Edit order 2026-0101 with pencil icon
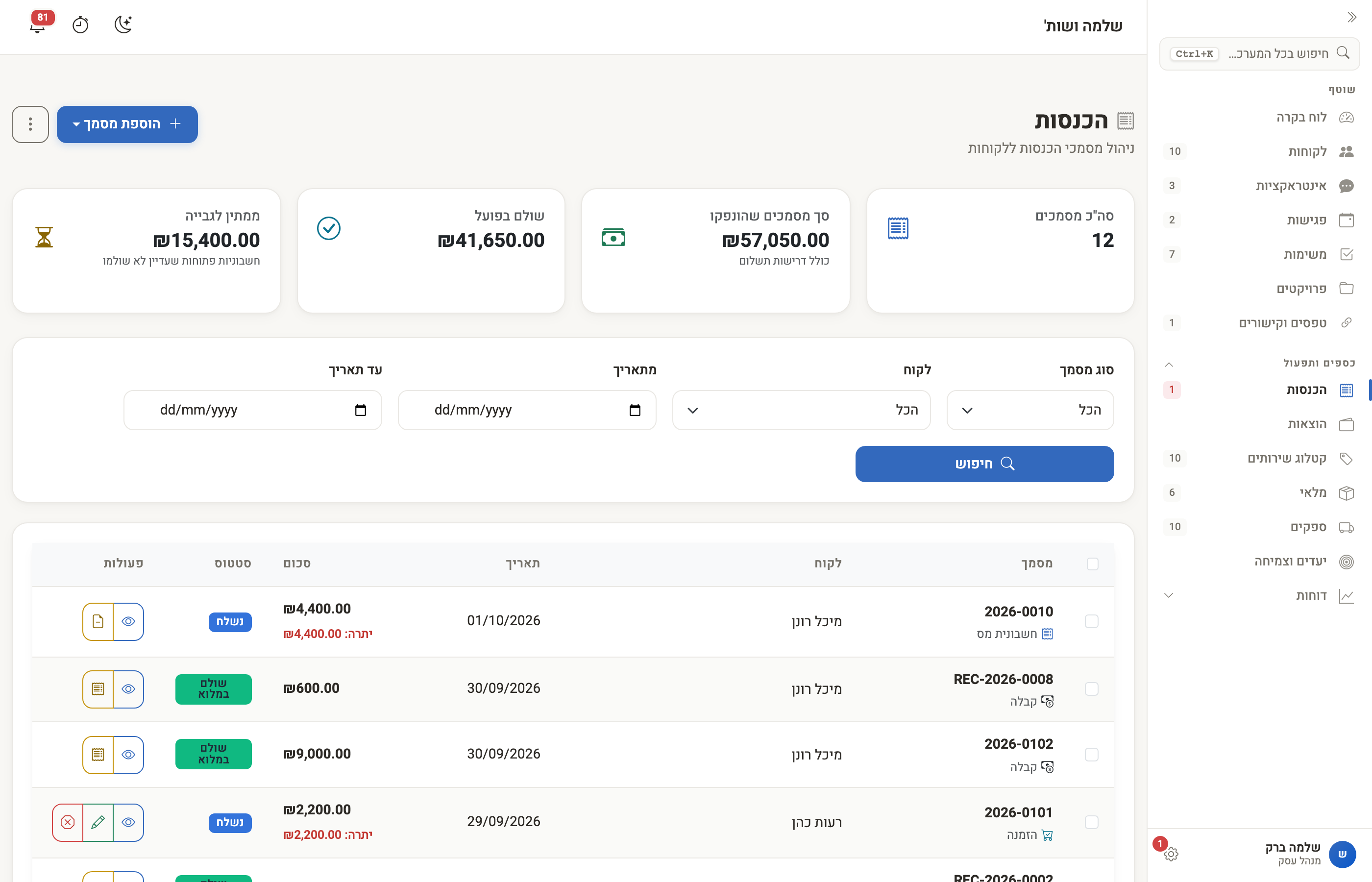 [98, 822]
